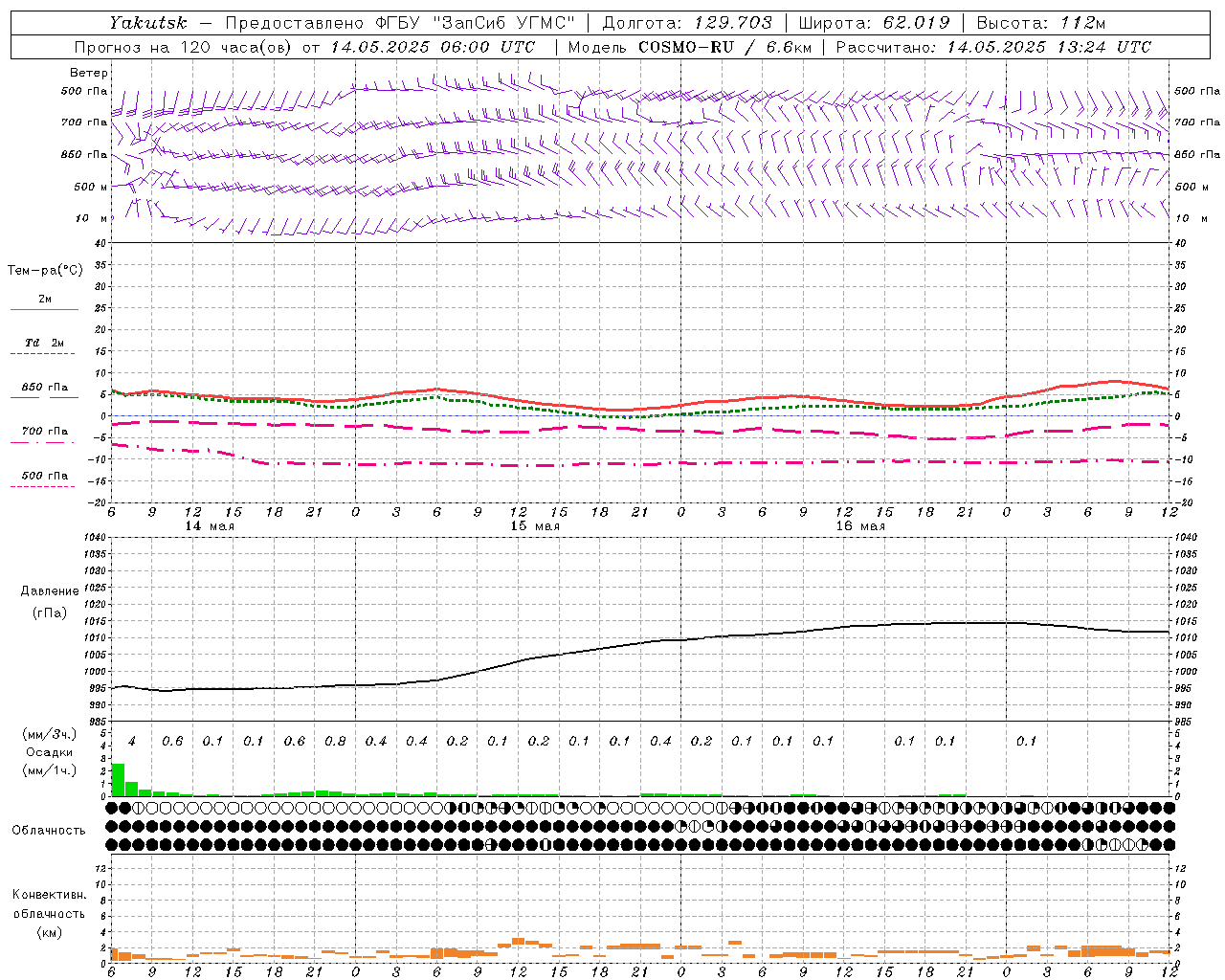
Task: Click the 500 гПа temperature legend entry
Action: pos(44,476)
